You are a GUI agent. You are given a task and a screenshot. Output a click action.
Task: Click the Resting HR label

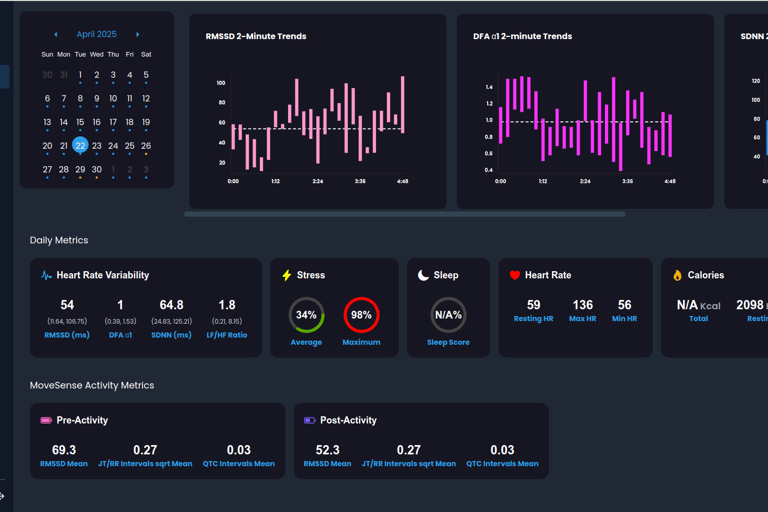click(533, 318)
